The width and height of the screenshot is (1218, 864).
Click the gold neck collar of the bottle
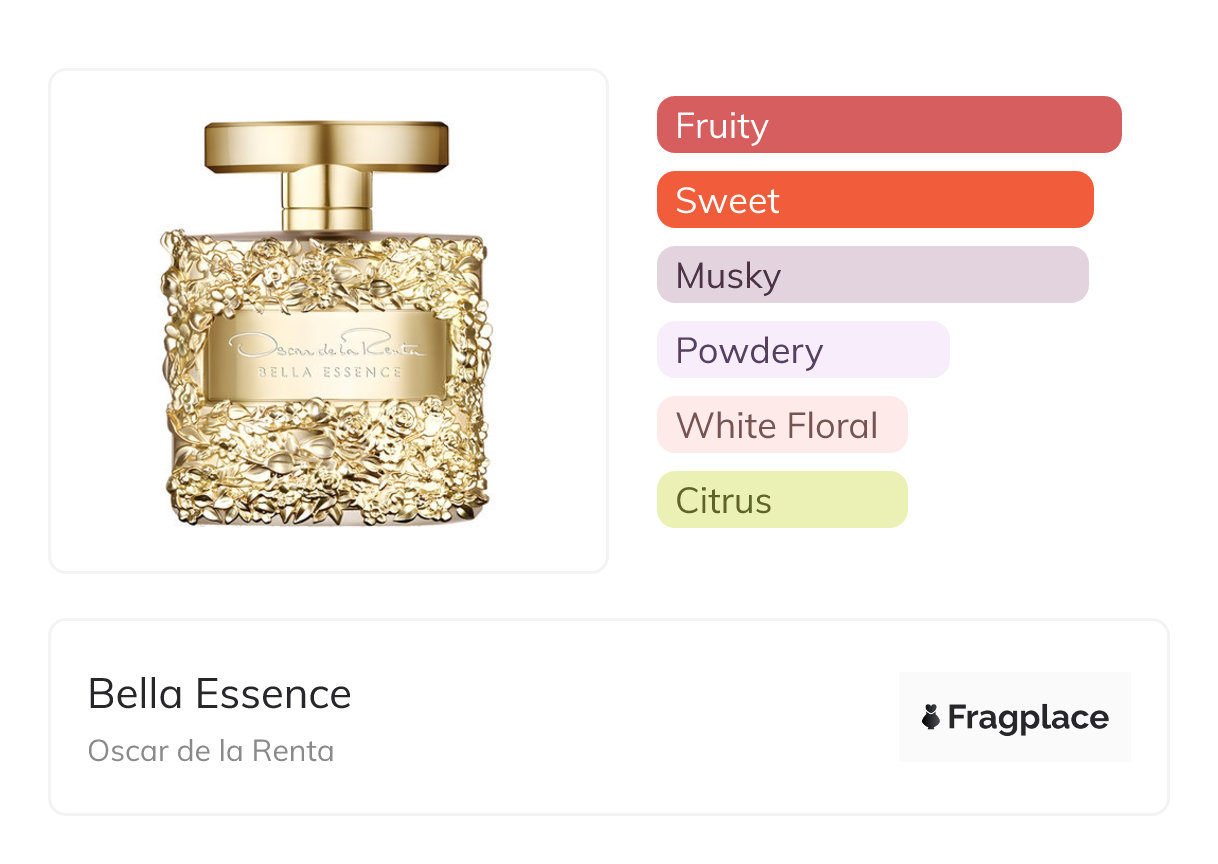(x=326, y=200)
